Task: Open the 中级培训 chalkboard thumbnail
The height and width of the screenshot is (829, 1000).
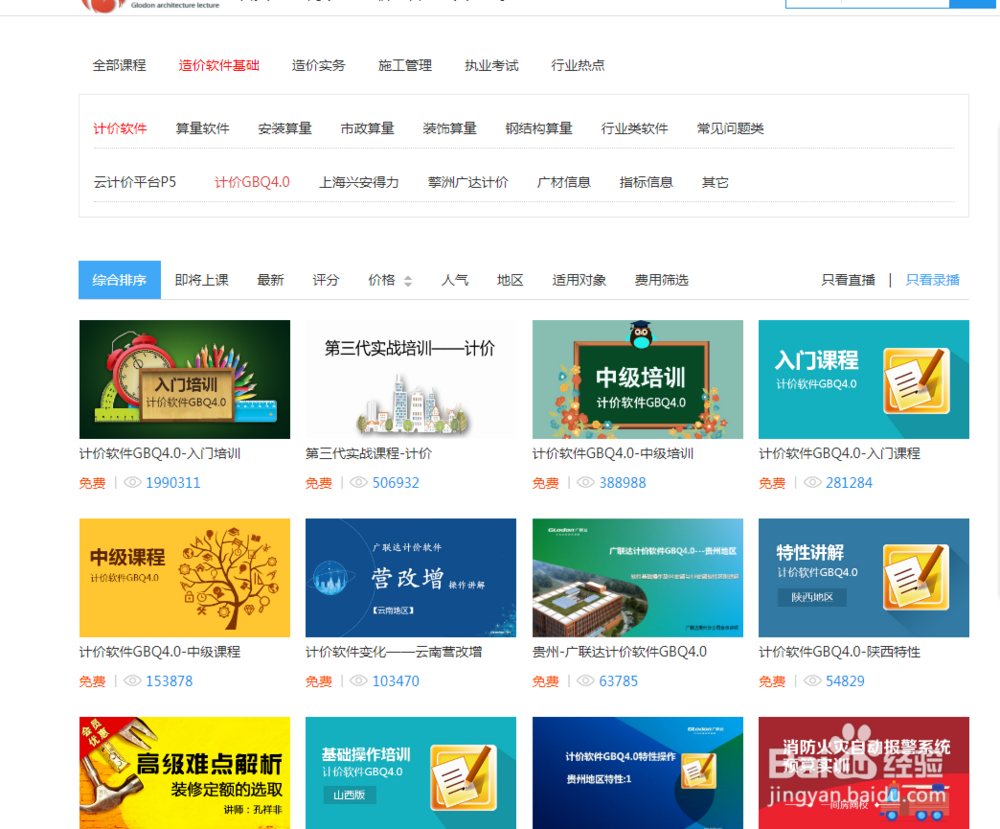Action: pos(638,379)
